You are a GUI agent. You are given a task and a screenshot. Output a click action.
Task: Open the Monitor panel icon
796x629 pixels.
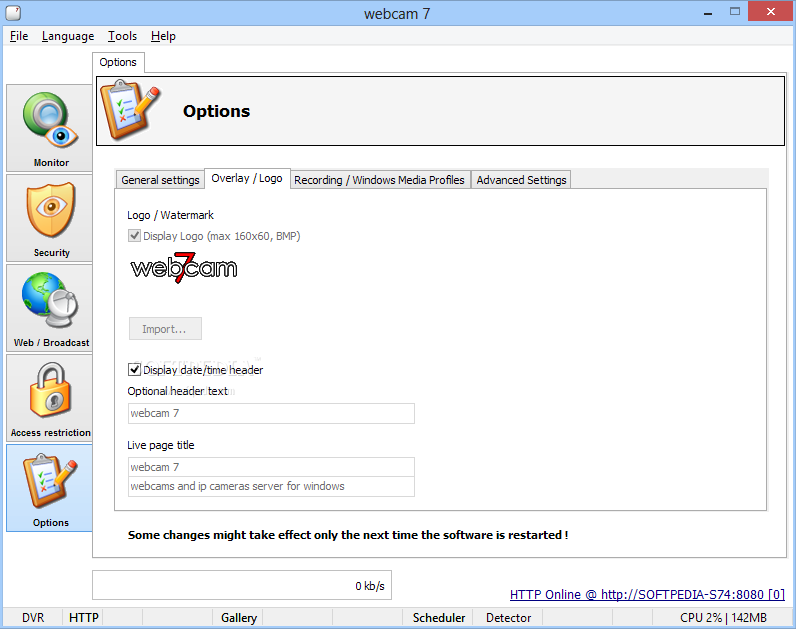pos(49,128)
